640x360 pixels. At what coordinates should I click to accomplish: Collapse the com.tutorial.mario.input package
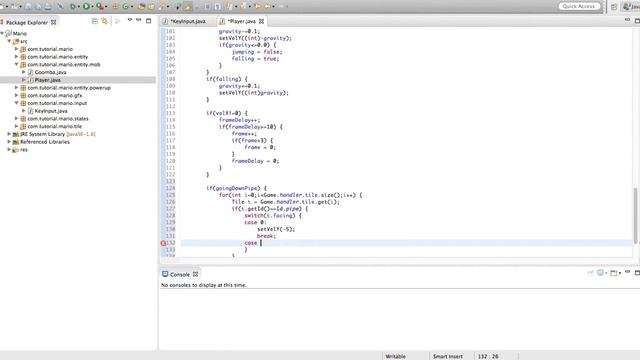[17, 103]
